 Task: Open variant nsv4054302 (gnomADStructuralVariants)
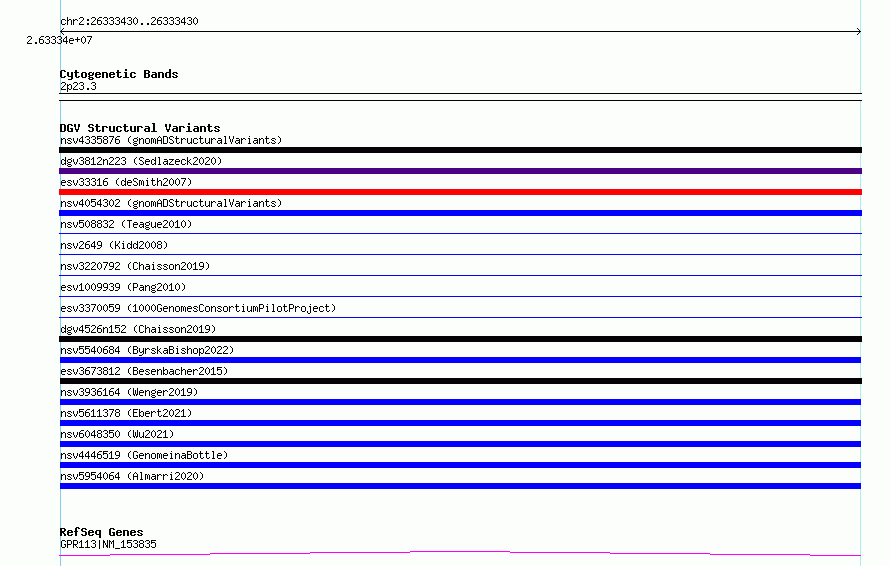tap(171, 203)
